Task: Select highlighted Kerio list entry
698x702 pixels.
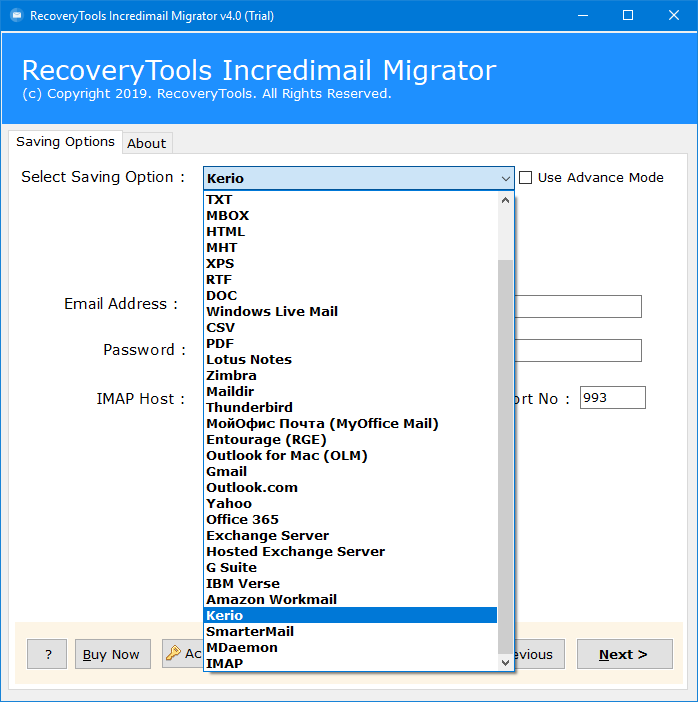Action: point(351,616)
